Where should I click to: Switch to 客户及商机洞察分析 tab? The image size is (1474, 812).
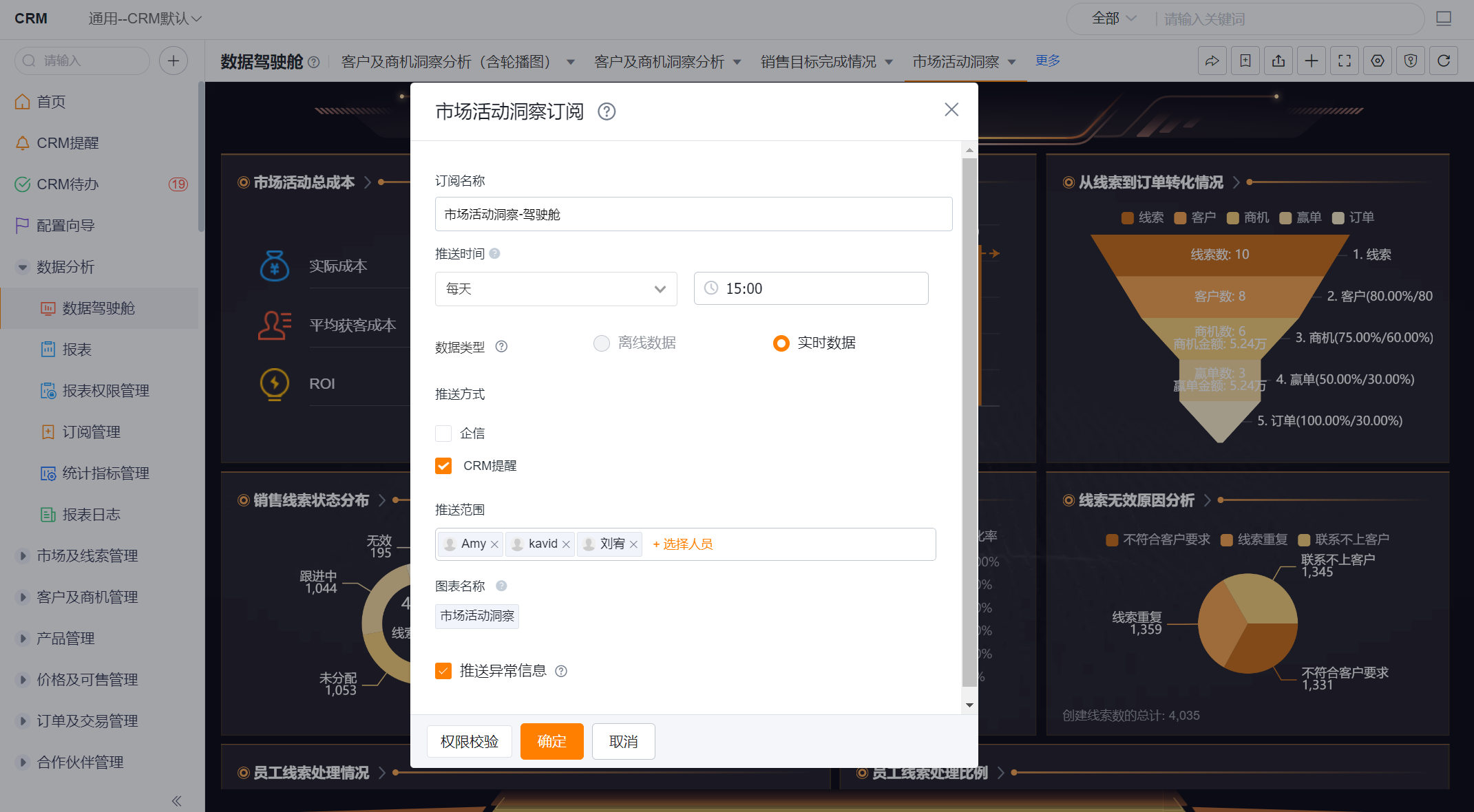tap(659, 62)
